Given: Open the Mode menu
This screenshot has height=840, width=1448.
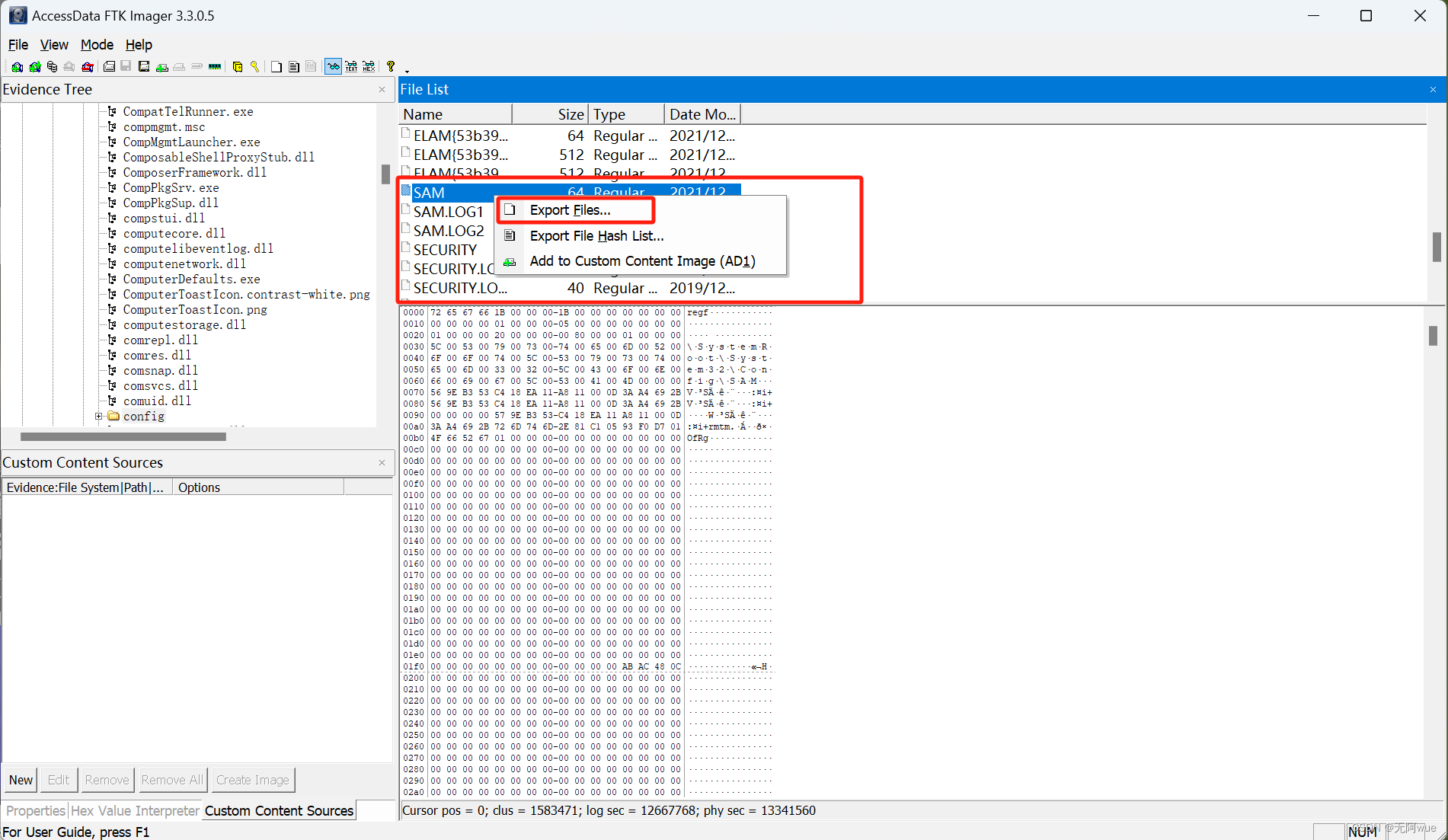Looking at the screenshot, I should pyautogui.click(x=97, y=45).
